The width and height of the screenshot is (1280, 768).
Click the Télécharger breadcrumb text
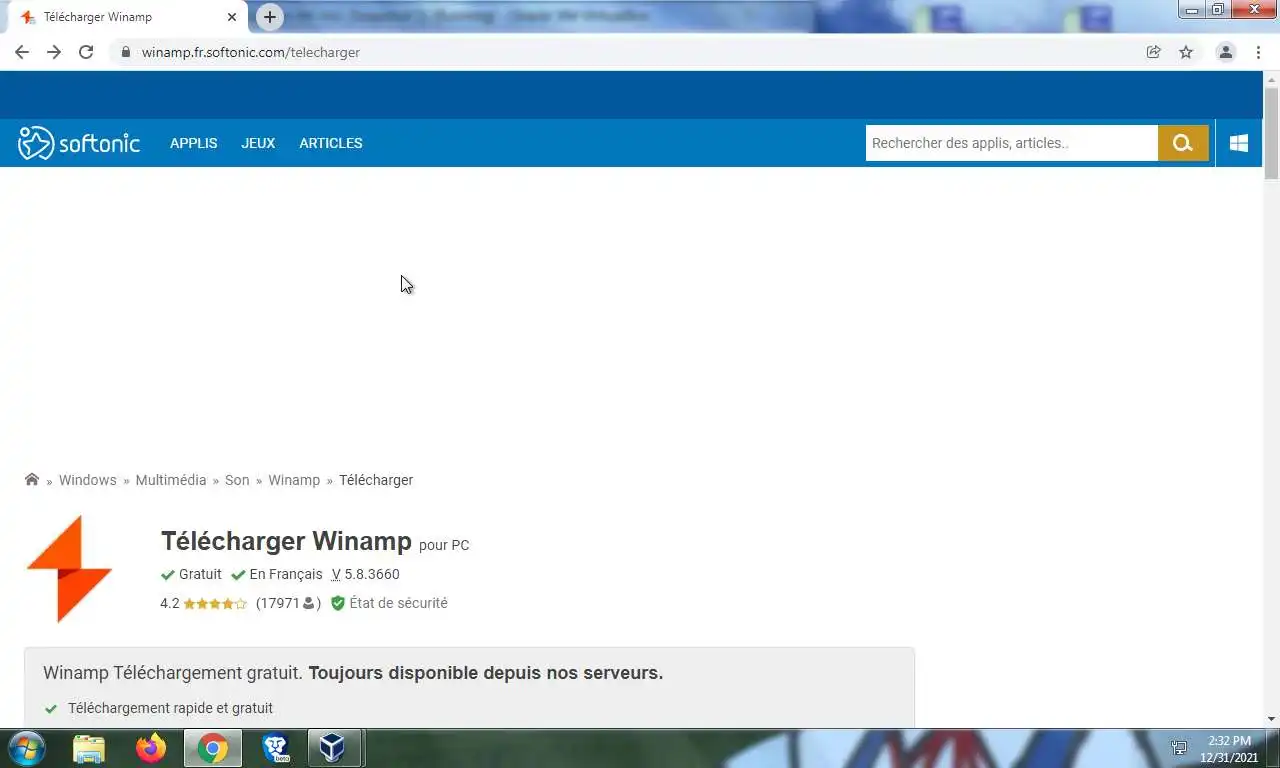[376, 480]
